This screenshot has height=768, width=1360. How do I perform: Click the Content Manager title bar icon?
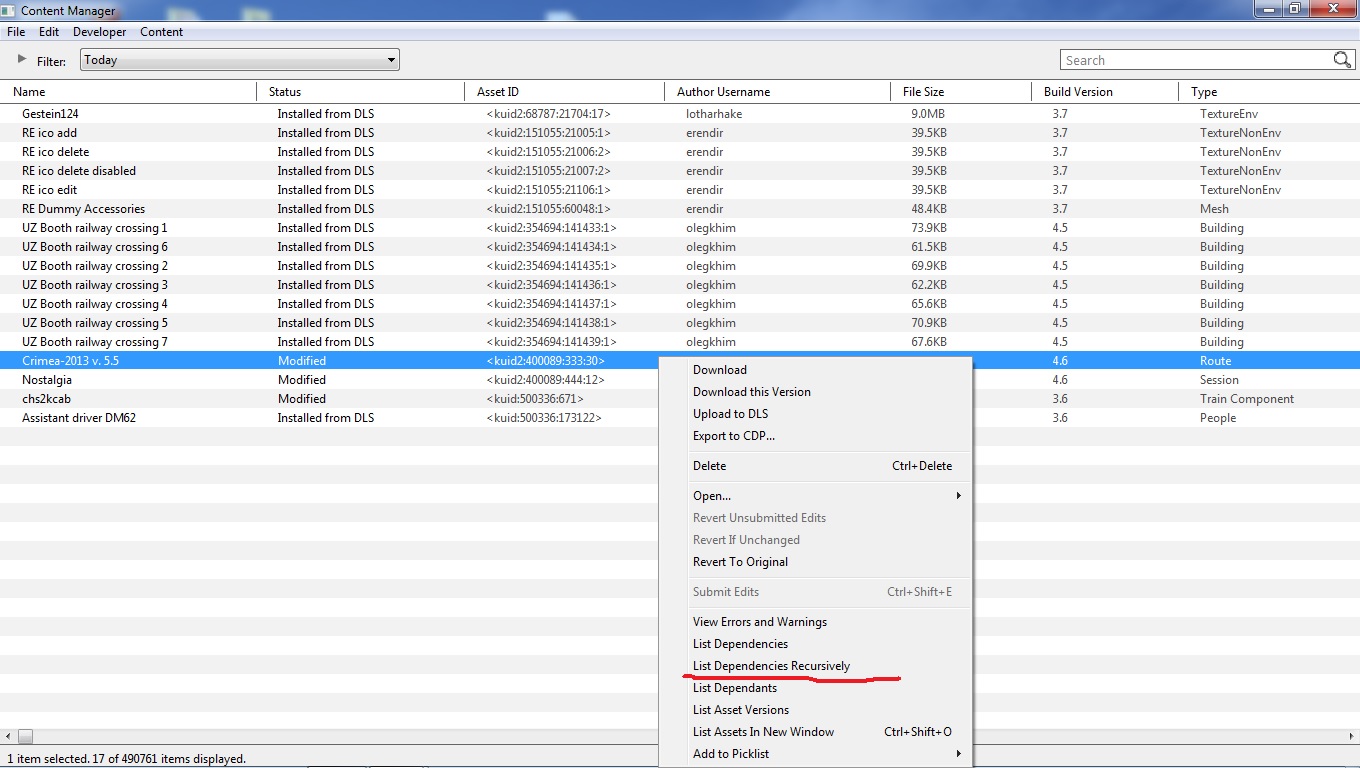pos(9,10)
